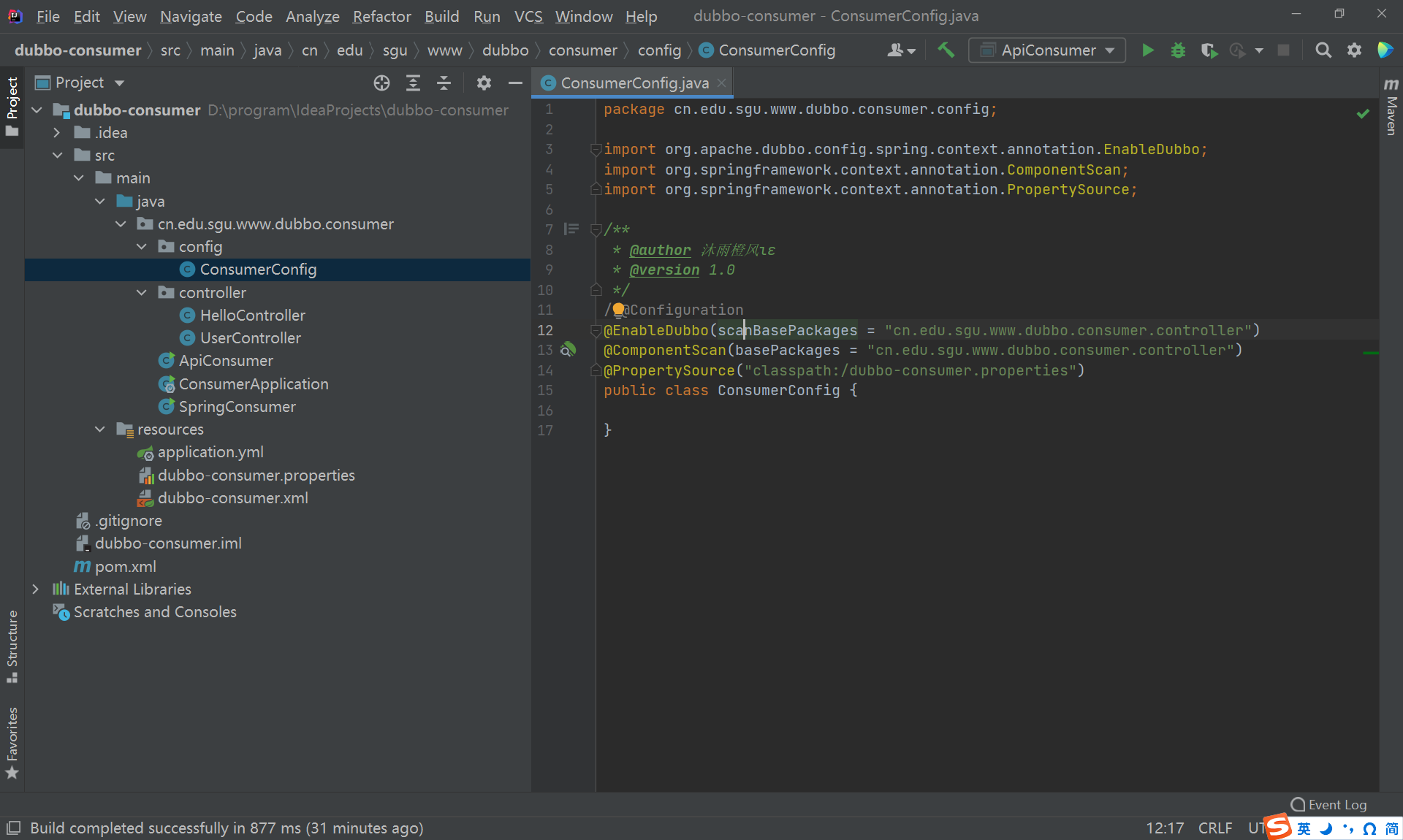Viewport: 1403px width, 840px height.
Task: Open the Refactor menu
Action: coord(381,16)
